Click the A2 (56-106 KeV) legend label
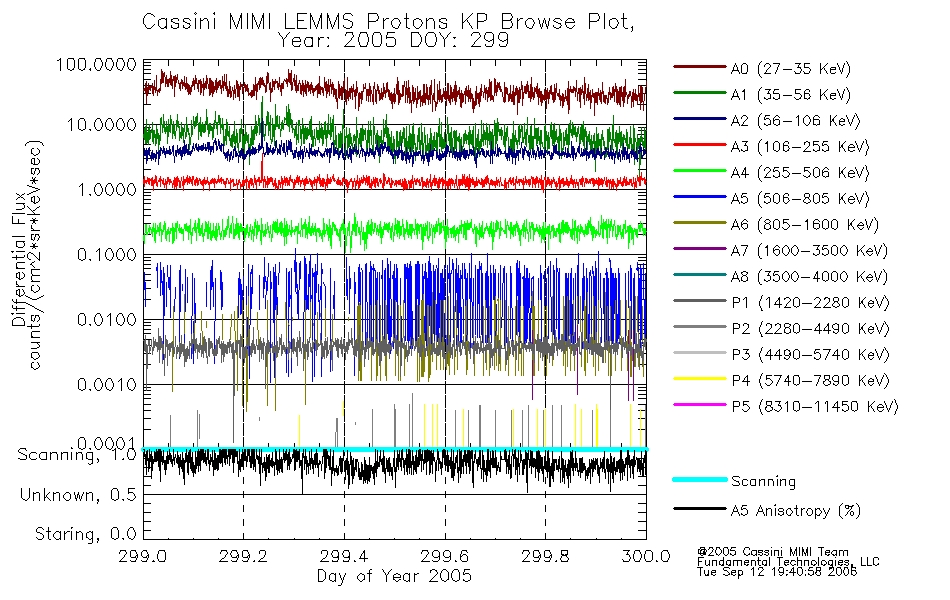The image size is (950, 600). point(796,121)
